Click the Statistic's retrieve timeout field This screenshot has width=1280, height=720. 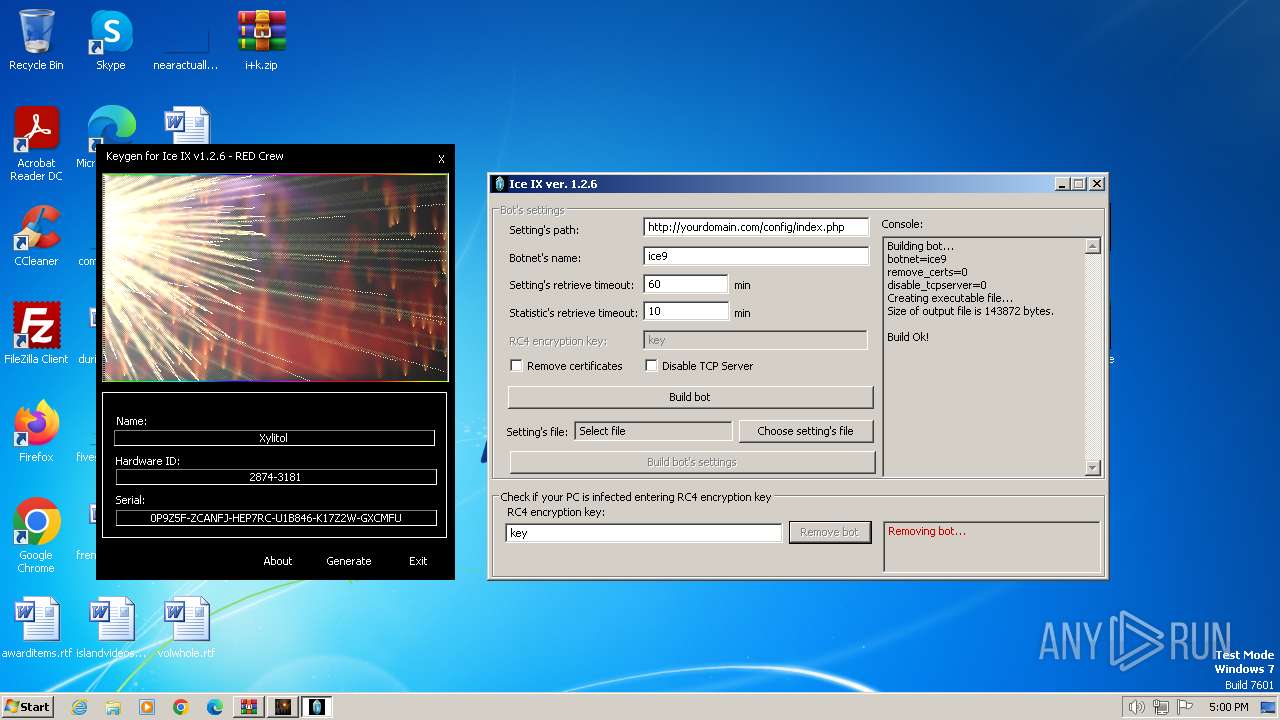(686, 312)
